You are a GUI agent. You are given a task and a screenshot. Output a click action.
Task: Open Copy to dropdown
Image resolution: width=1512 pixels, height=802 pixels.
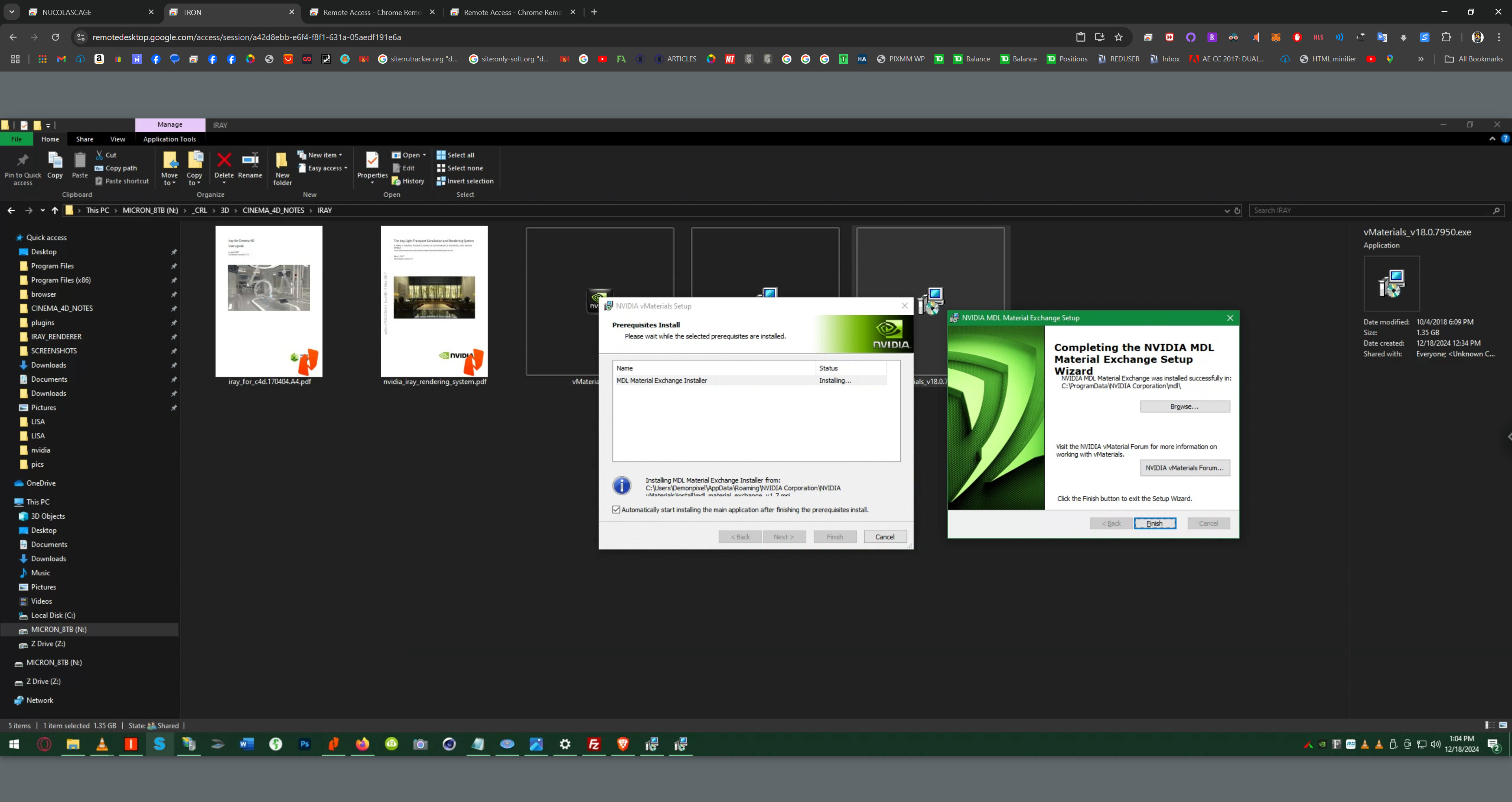tap(194, 168)
